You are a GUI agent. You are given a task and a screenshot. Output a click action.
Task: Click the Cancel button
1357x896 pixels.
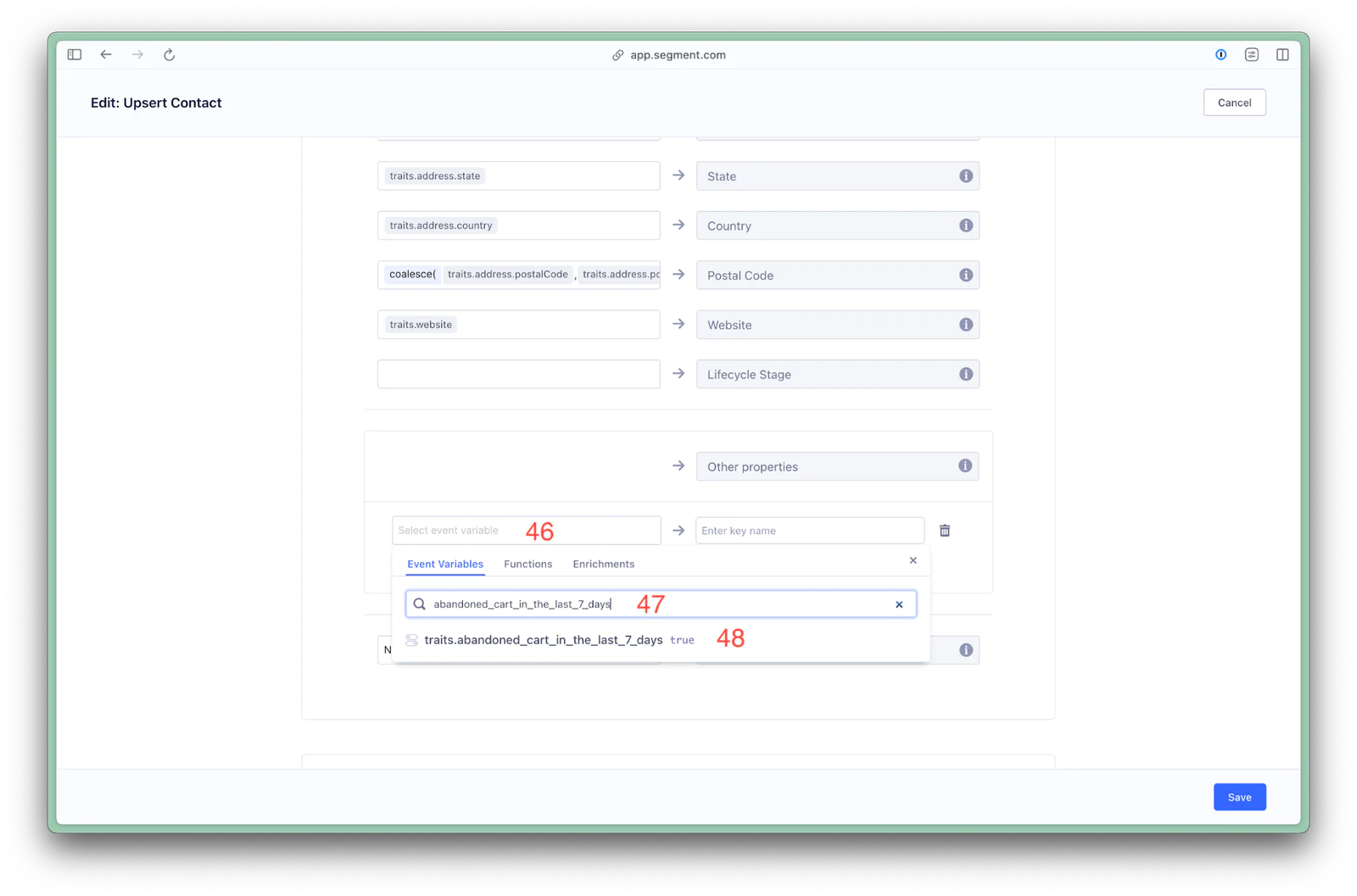pyautogui.click(x=1233, y=103)
